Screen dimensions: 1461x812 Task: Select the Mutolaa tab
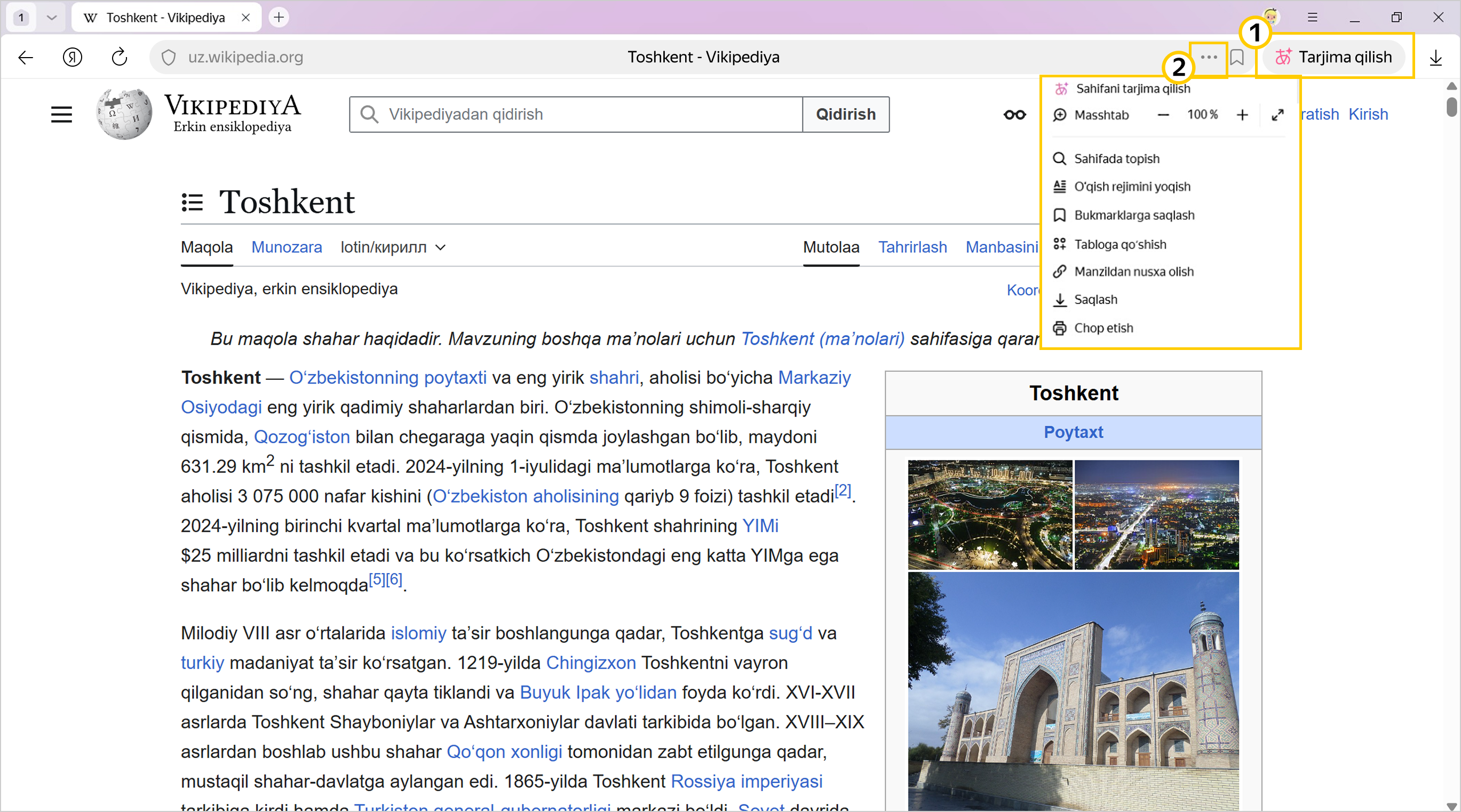(x=831, y=247)
